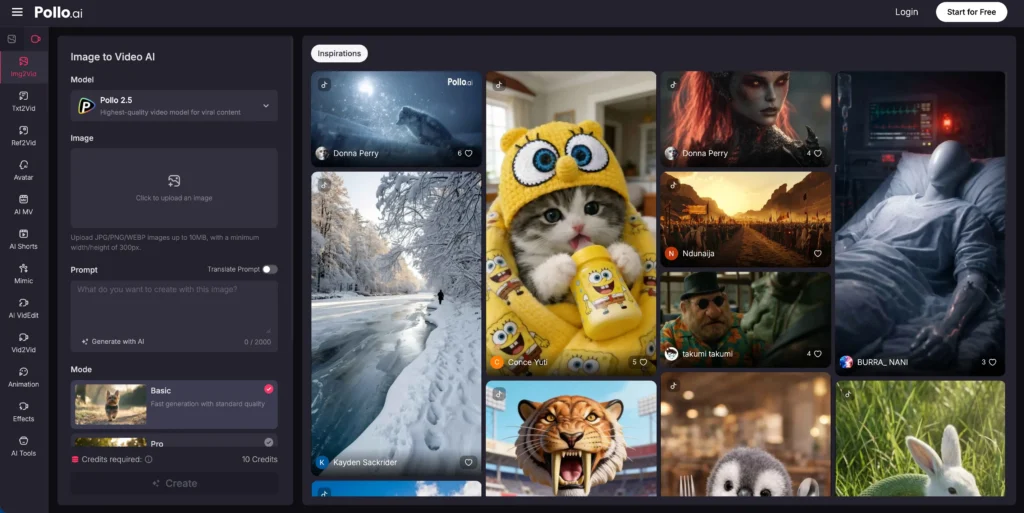The image size is (1024, 513).
Task: Select AI Shorts in sidebar
Action: [23, 238]
